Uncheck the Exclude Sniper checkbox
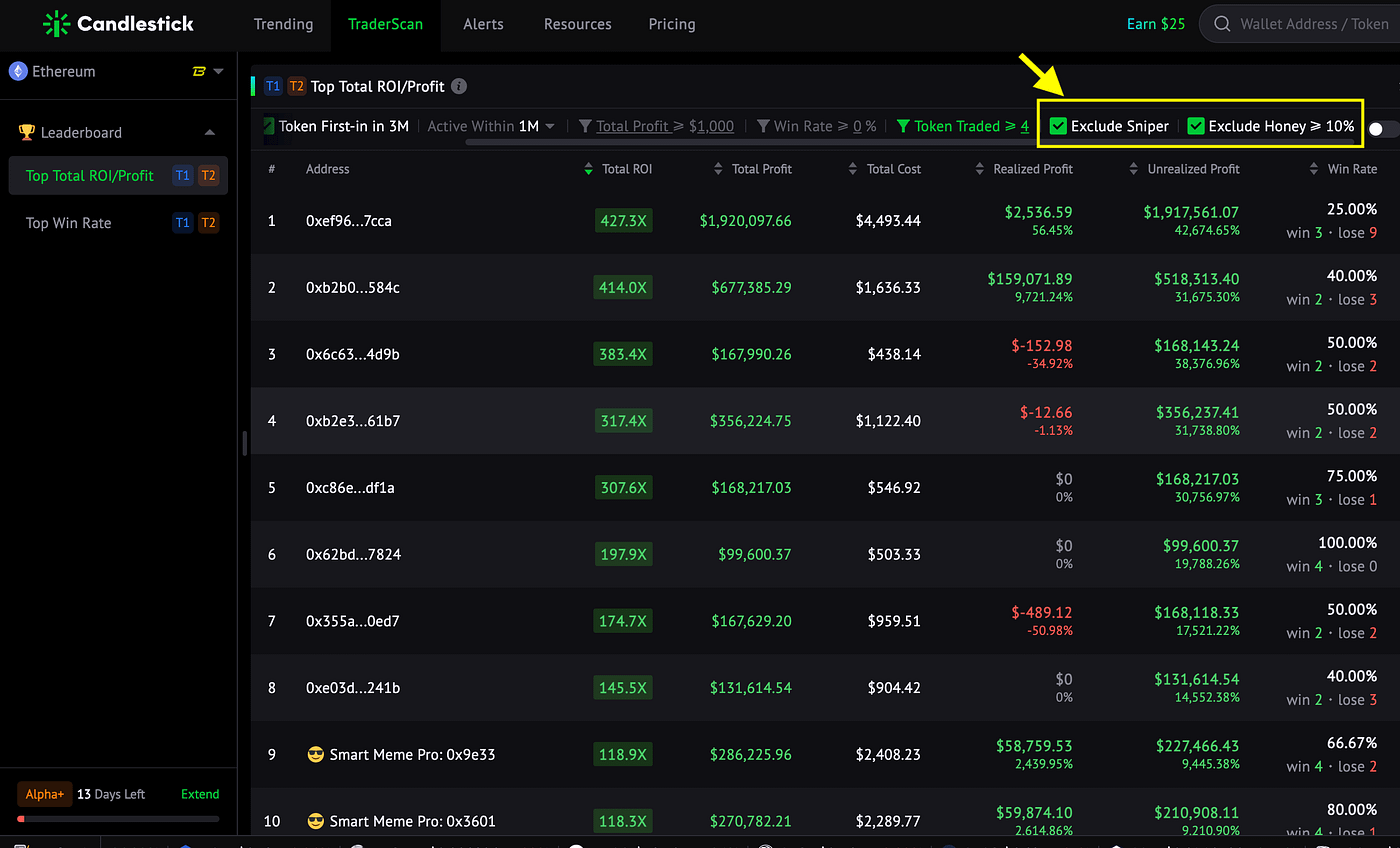1400x848 pixels. point(1058,126)
